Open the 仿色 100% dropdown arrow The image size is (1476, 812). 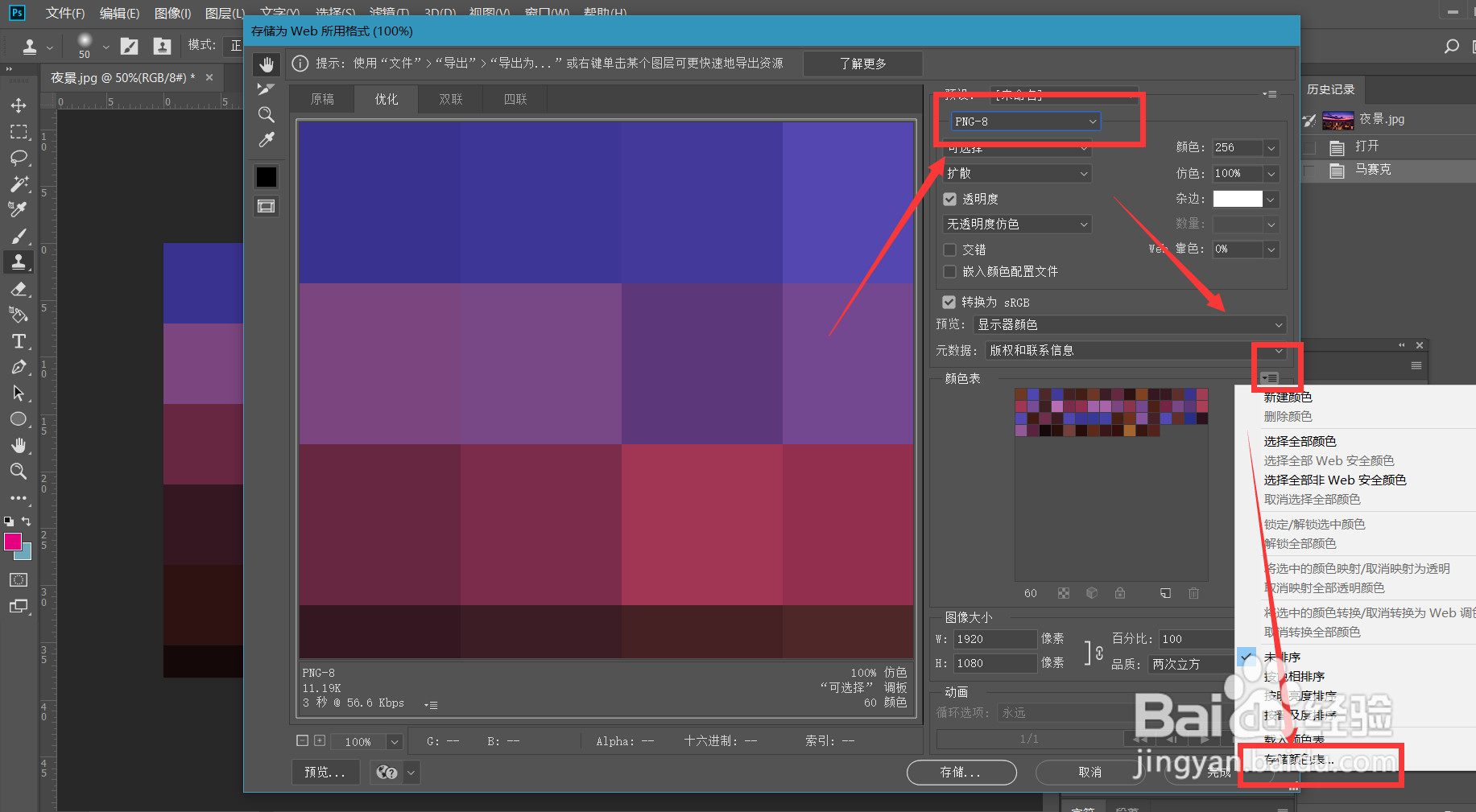pyautogui.click(x=1271, y=173)
